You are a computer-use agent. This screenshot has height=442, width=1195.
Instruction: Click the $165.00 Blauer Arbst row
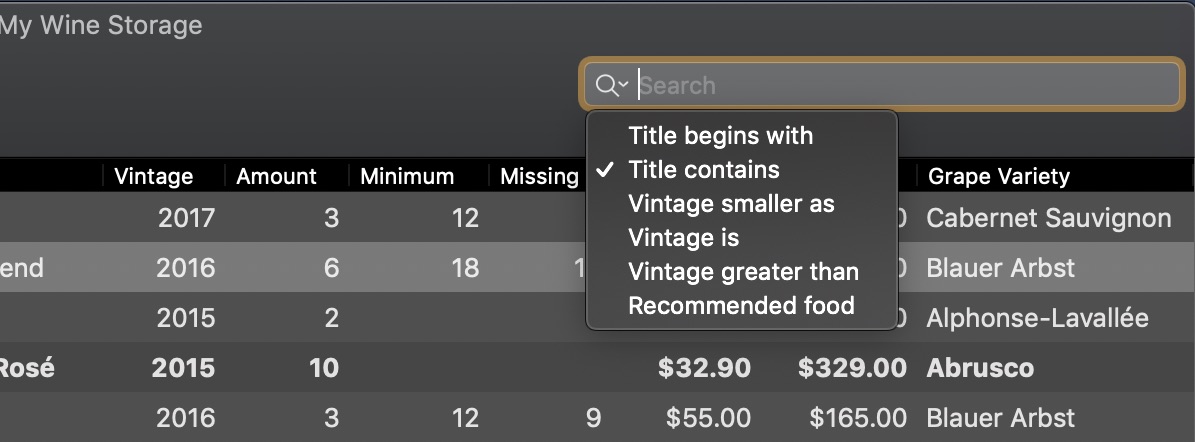click(x=598, y=418)
